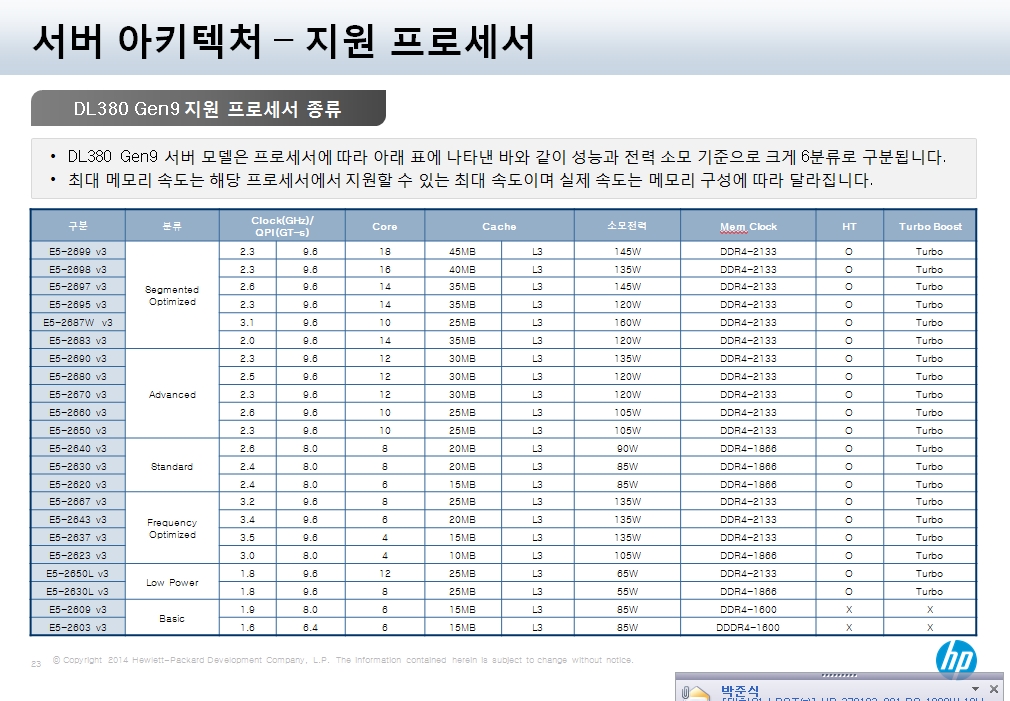The height and width of the screenshot is (701, 1010).
Task: Open the mail envelope icon in the alert
Action: tap(694, 693)
